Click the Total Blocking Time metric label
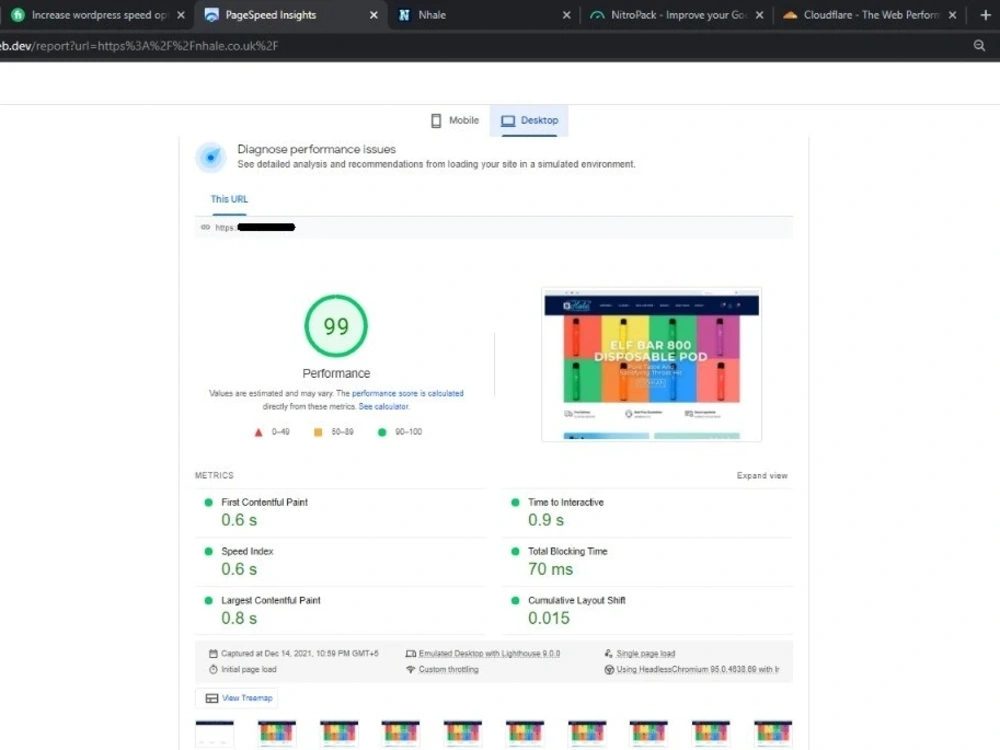 (567, 552)
